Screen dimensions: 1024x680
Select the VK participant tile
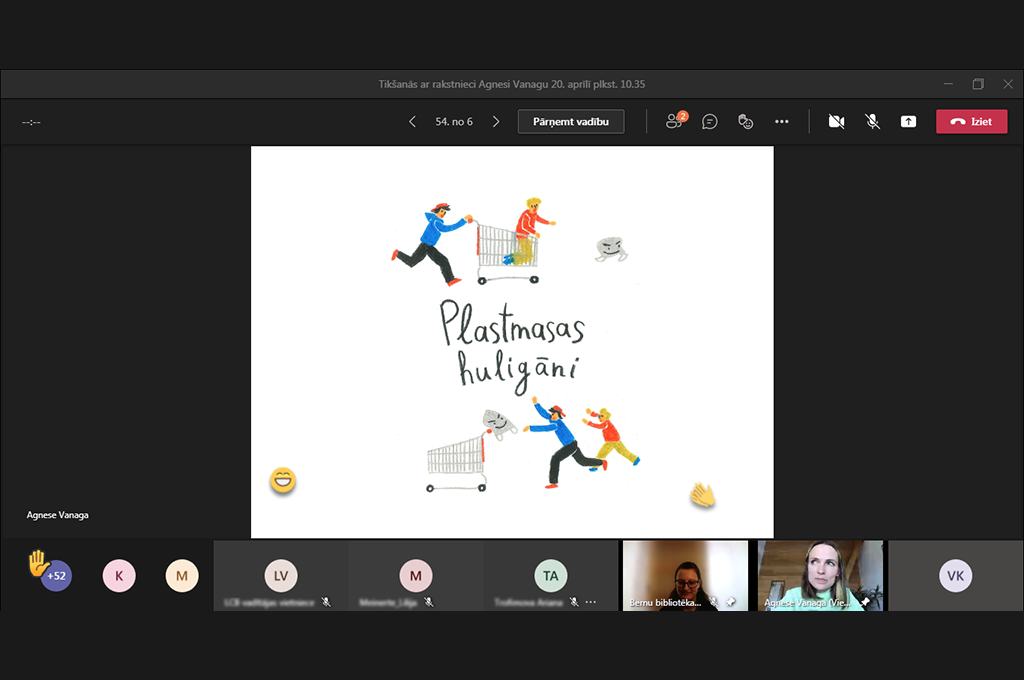tap(955, 575)
